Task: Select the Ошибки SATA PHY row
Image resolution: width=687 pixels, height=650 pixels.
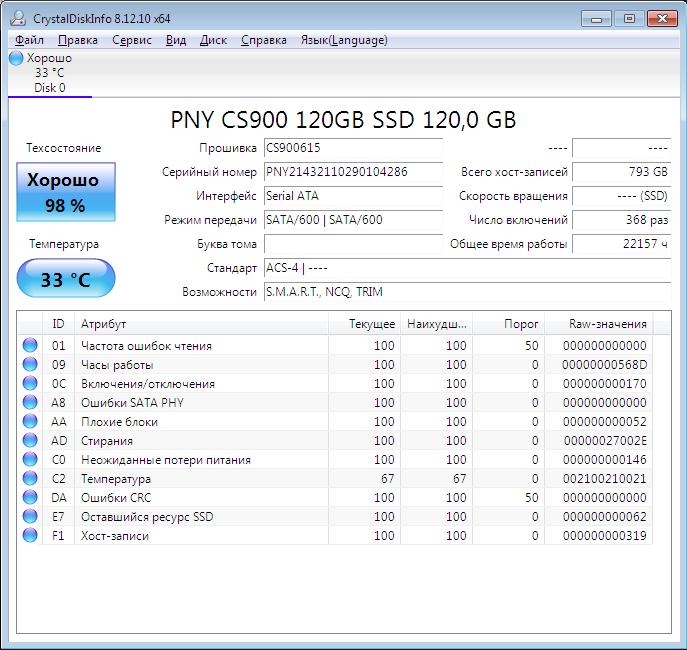Action: 335,402
